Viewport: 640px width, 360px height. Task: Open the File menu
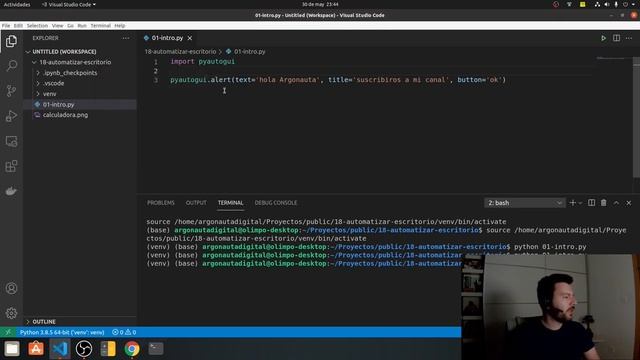6,25
